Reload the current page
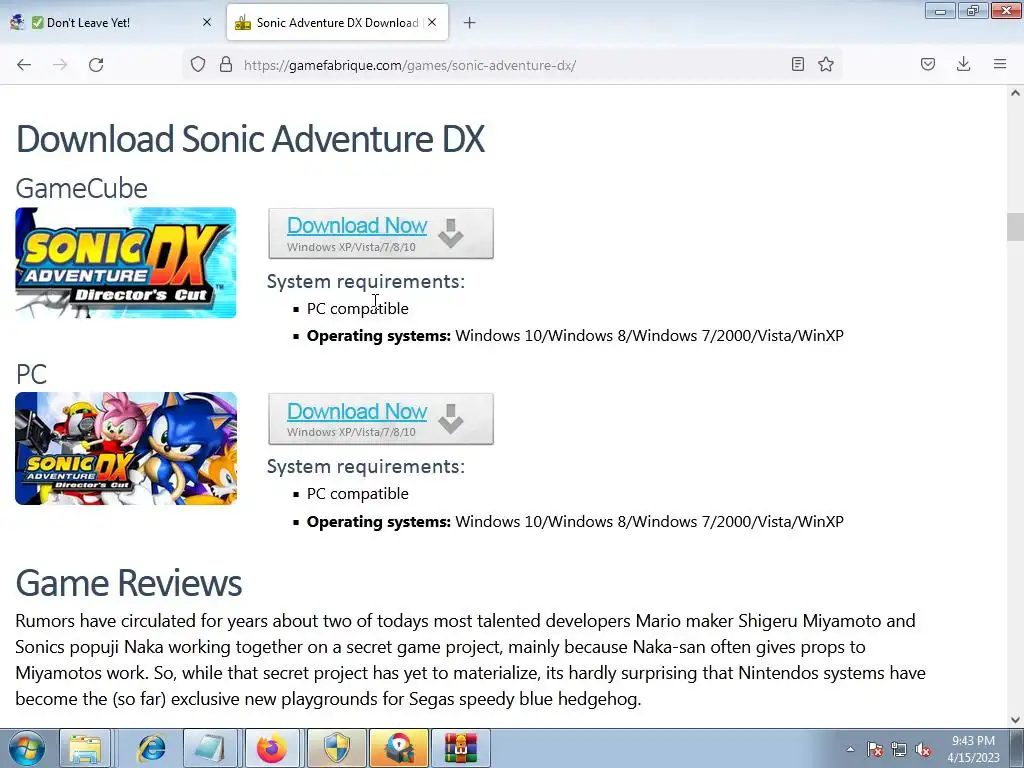This screenshot has width=1024, height=768. [96, 65]
